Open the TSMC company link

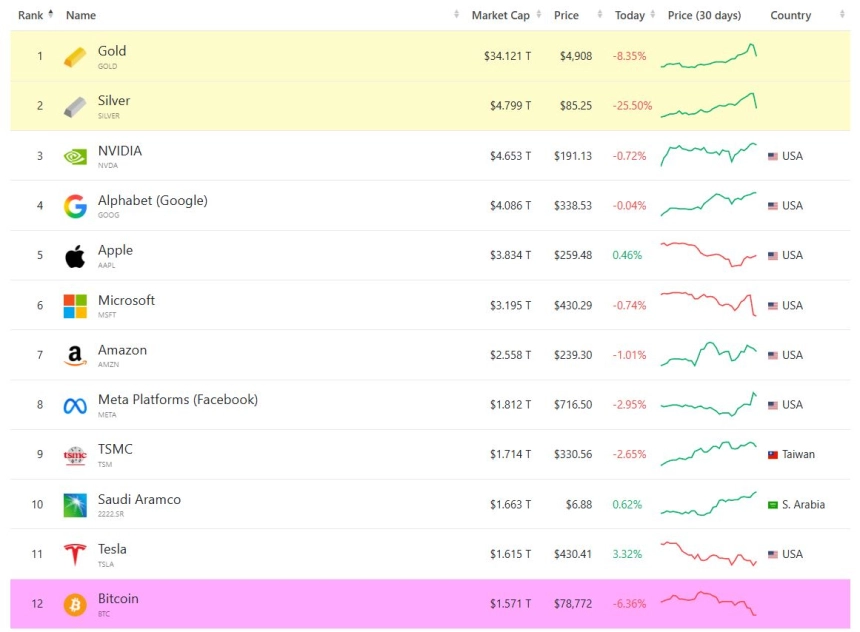(x=115, y=449)
